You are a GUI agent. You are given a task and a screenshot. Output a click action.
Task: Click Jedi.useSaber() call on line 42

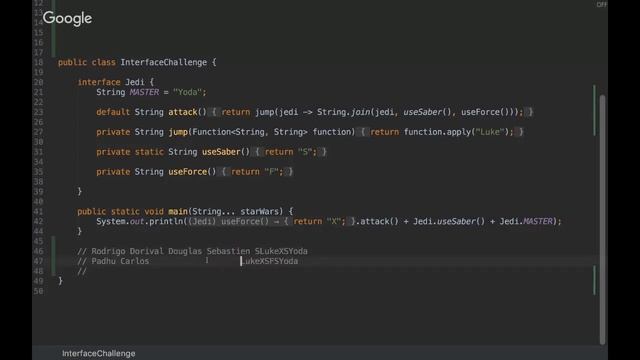(x=449, y=222)
